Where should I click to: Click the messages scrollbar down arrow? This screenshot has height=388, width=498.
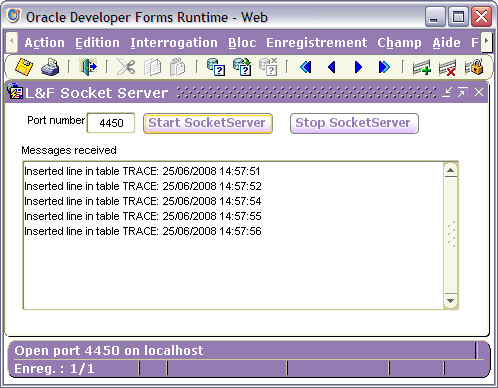coord(451,301)
